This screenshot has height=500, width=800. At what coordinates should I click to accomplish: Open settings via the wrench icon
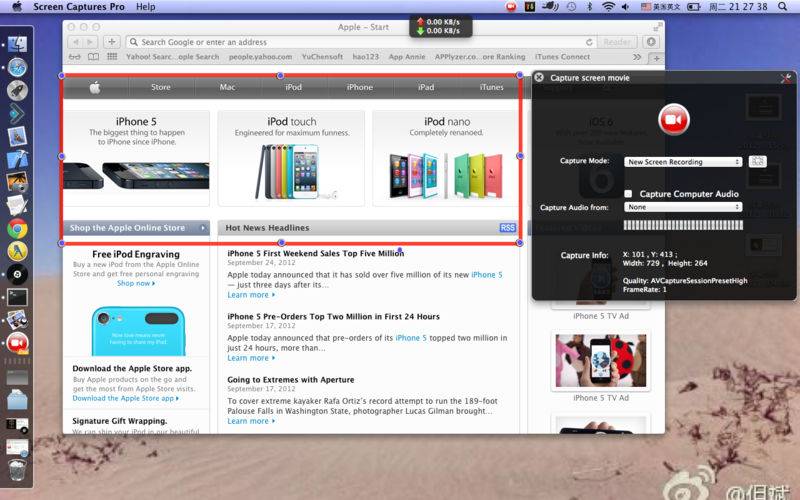coord(785,78)
